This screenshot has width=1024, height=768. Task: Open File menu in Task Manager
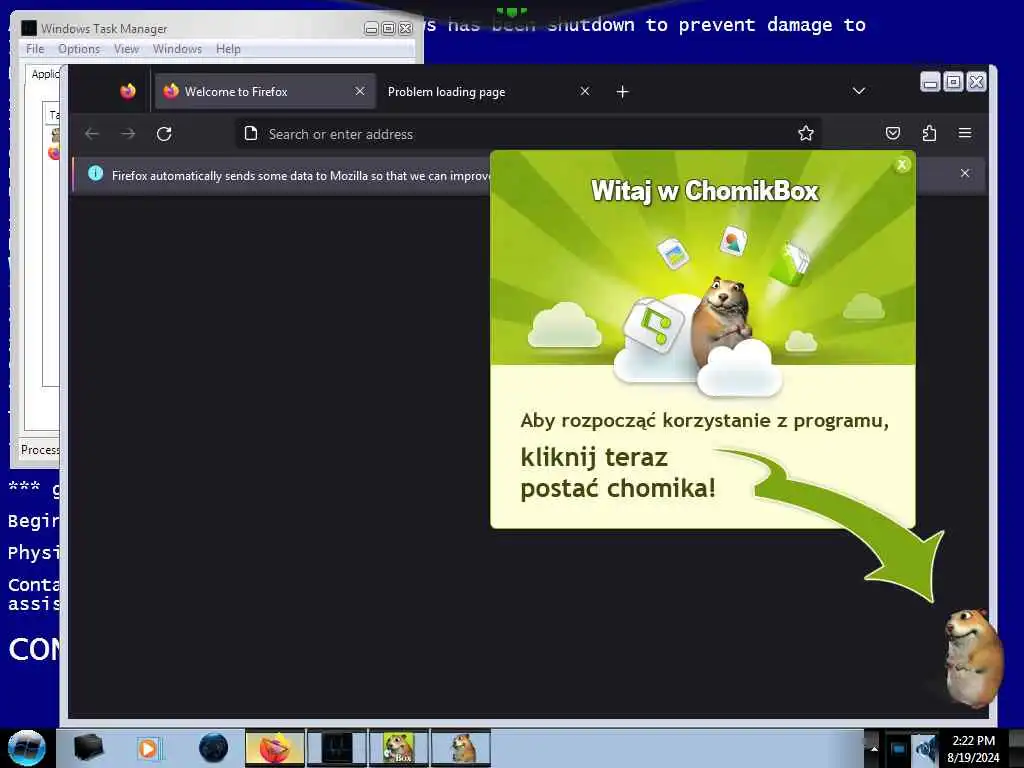(35, 49)
